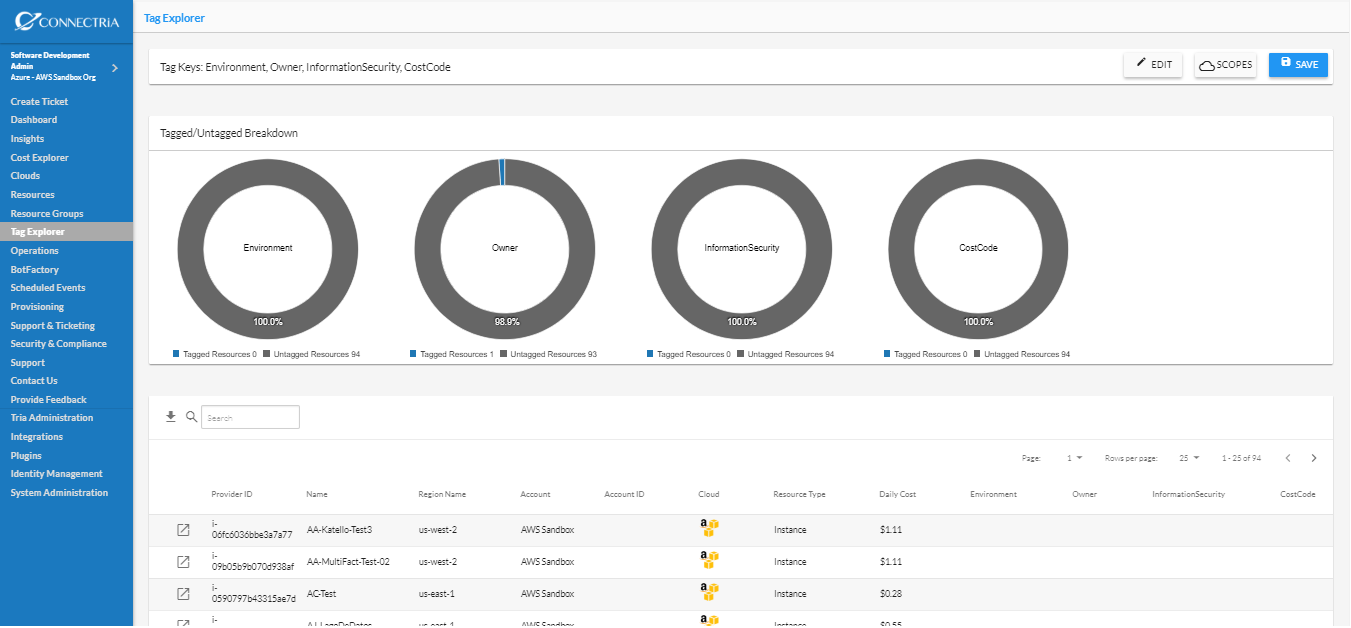The image size is (1351, 628).
Task: Click the Edit button
Action: (x=1153, y=65)
